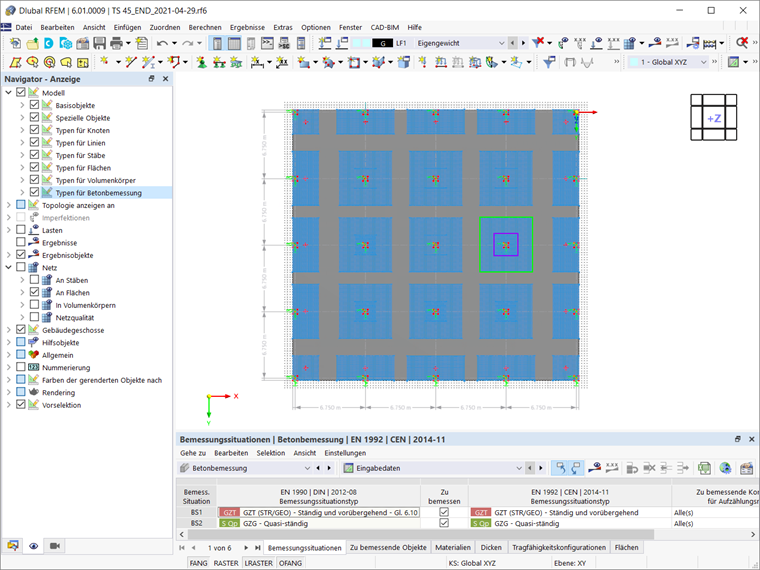Enable the Nummerierung checkbox
This screenshot has height=570, width=760.
pos(21,367)
